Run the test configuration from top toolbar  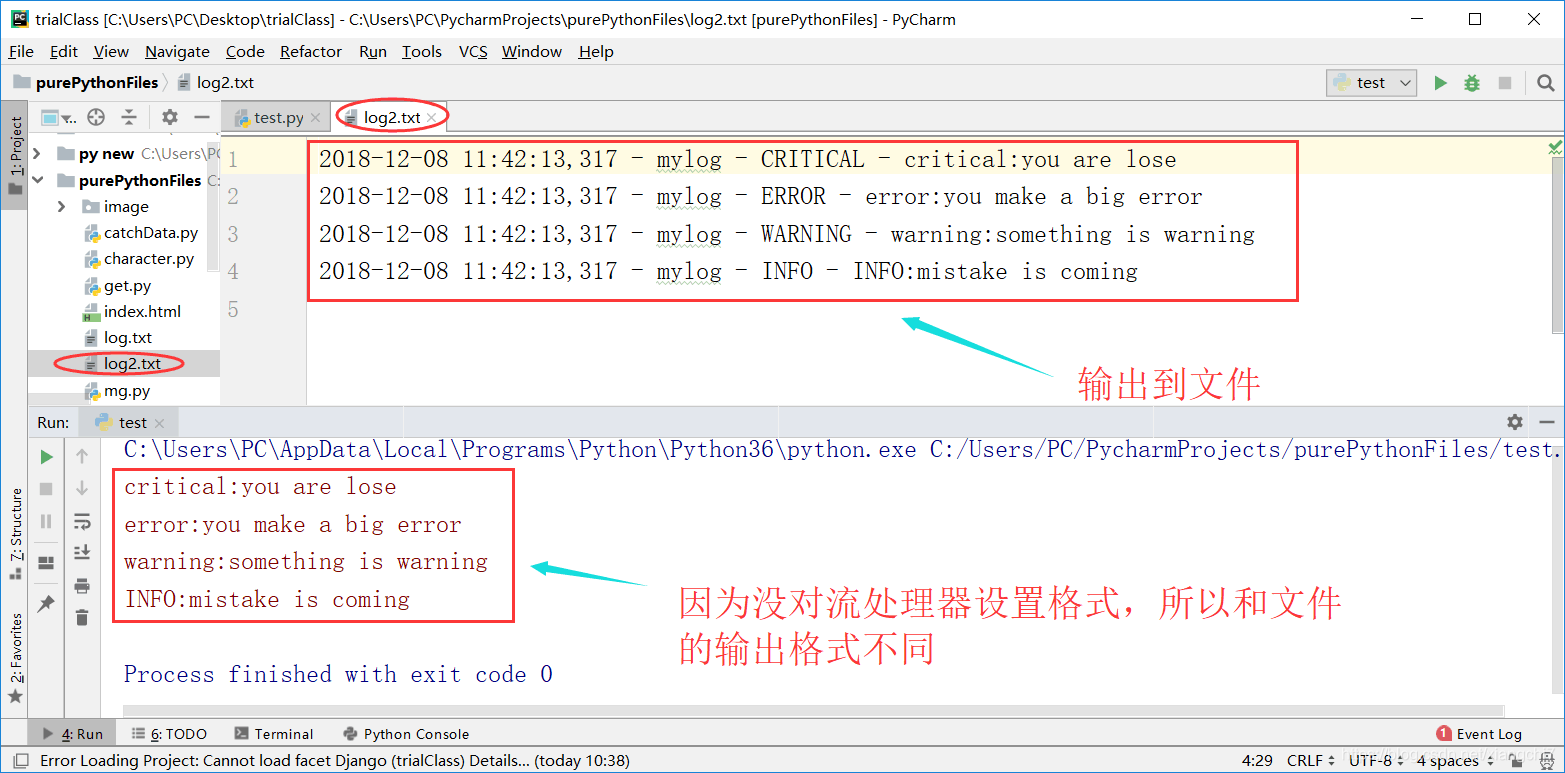1440,83
